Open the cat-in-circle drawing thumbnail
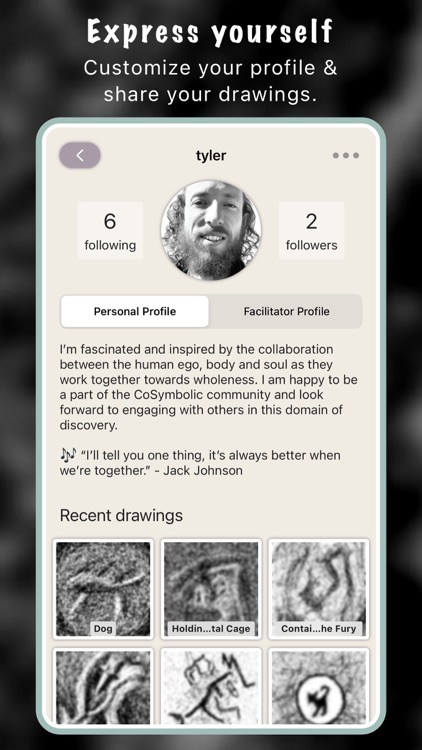This screenshot has width=422, height=750. (319, 686)
